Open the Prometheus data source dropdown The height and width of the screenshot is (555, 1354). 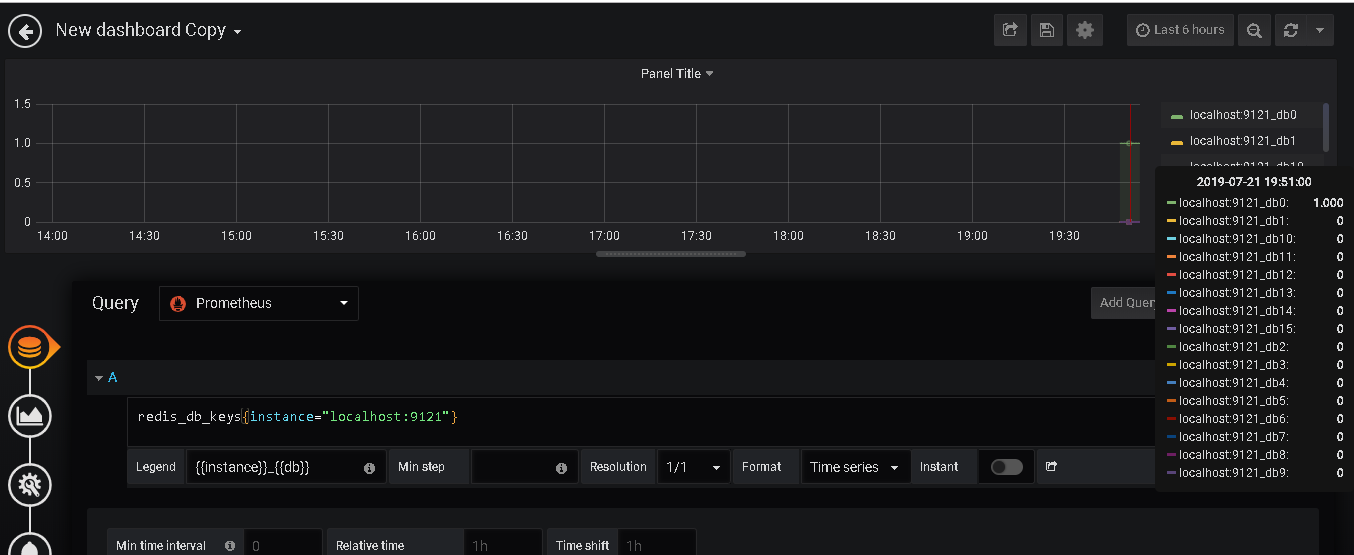[259, 303]
